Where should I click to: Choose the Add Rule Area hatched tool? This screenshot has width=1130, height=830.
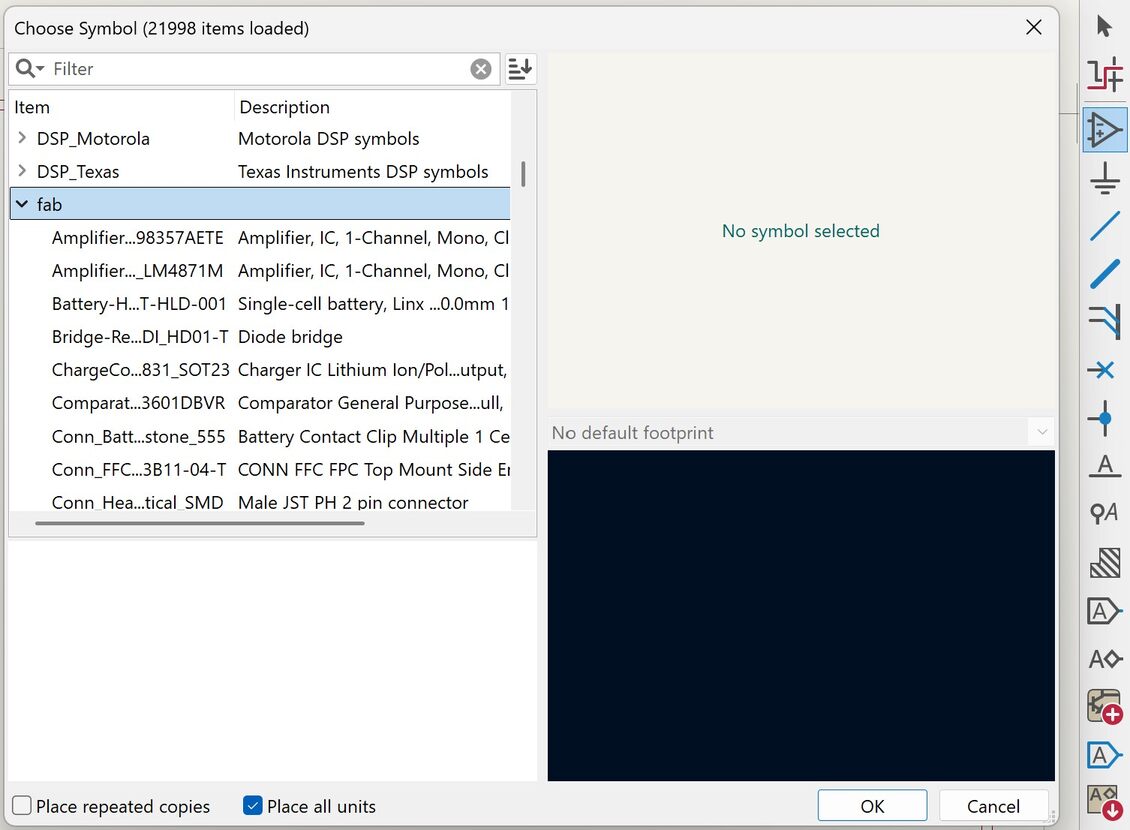pyautogui.click(x=1104, y=563)
